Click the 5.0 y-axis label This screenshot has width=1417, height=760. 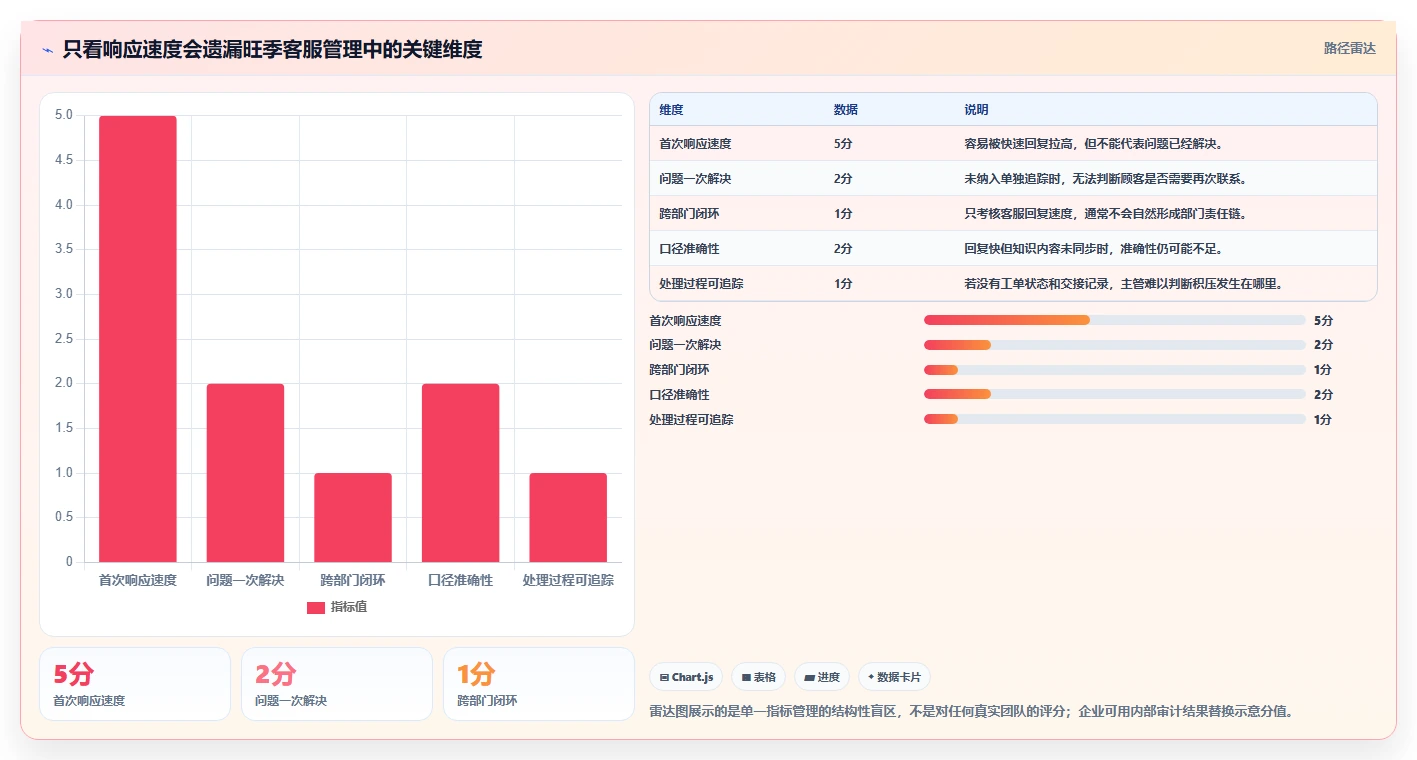pyautogui.click(x=63, y=115)
